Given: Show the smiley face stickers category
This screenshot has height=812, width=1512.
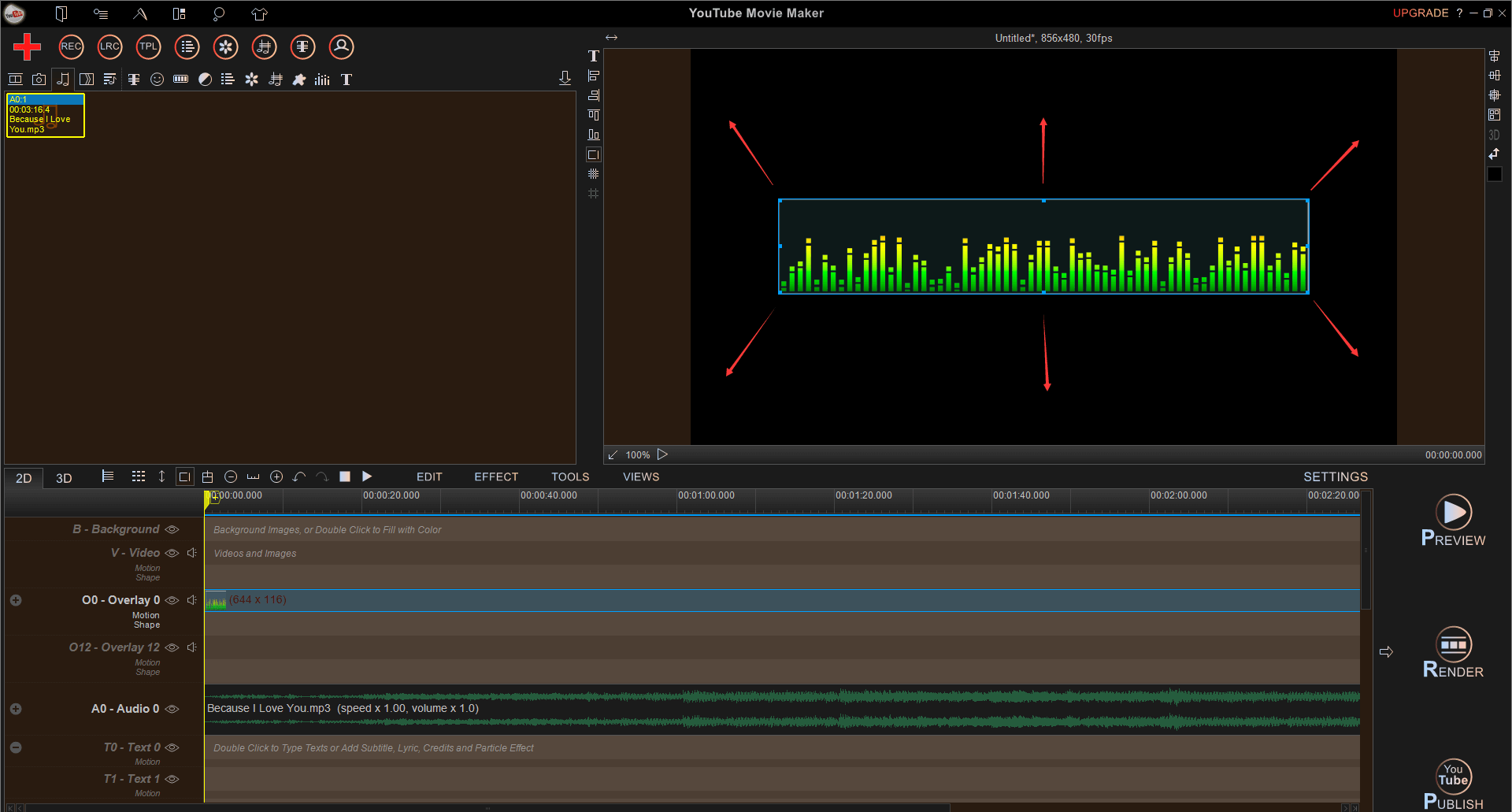Looking at the screenshot, I should [x=157, y=80].
